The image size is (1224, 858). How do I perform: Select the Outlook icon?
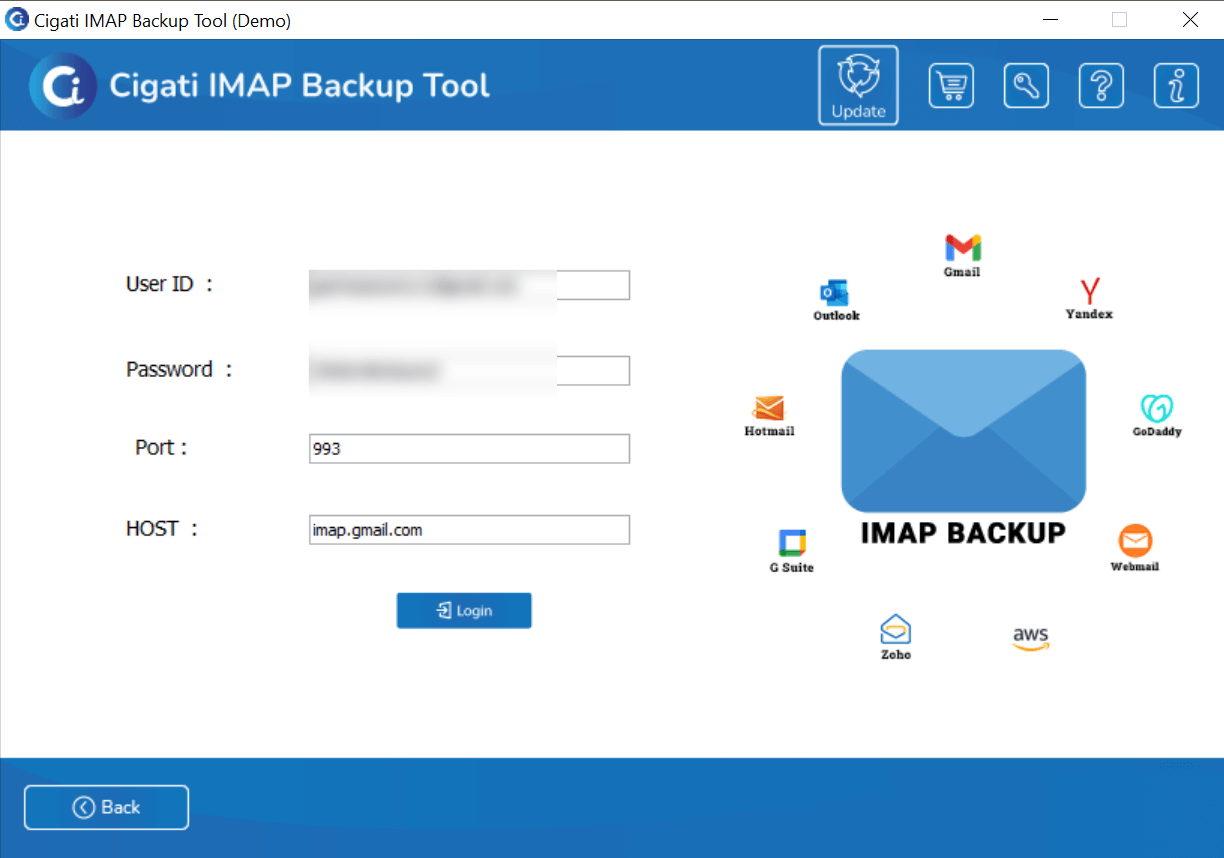point(836,300)
